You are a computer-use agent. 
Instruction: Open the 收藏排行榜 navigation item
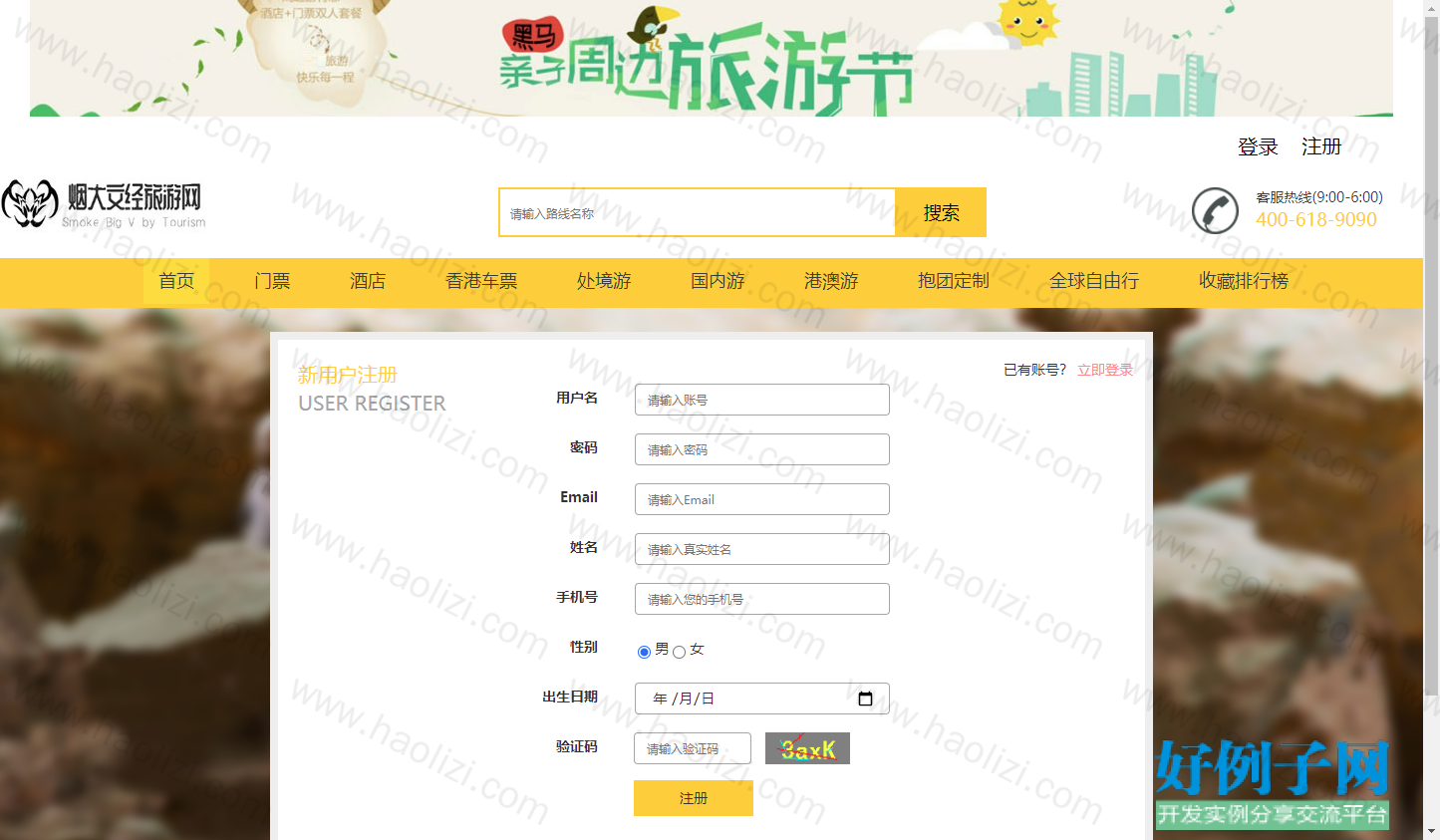[x=1244, y=281]
